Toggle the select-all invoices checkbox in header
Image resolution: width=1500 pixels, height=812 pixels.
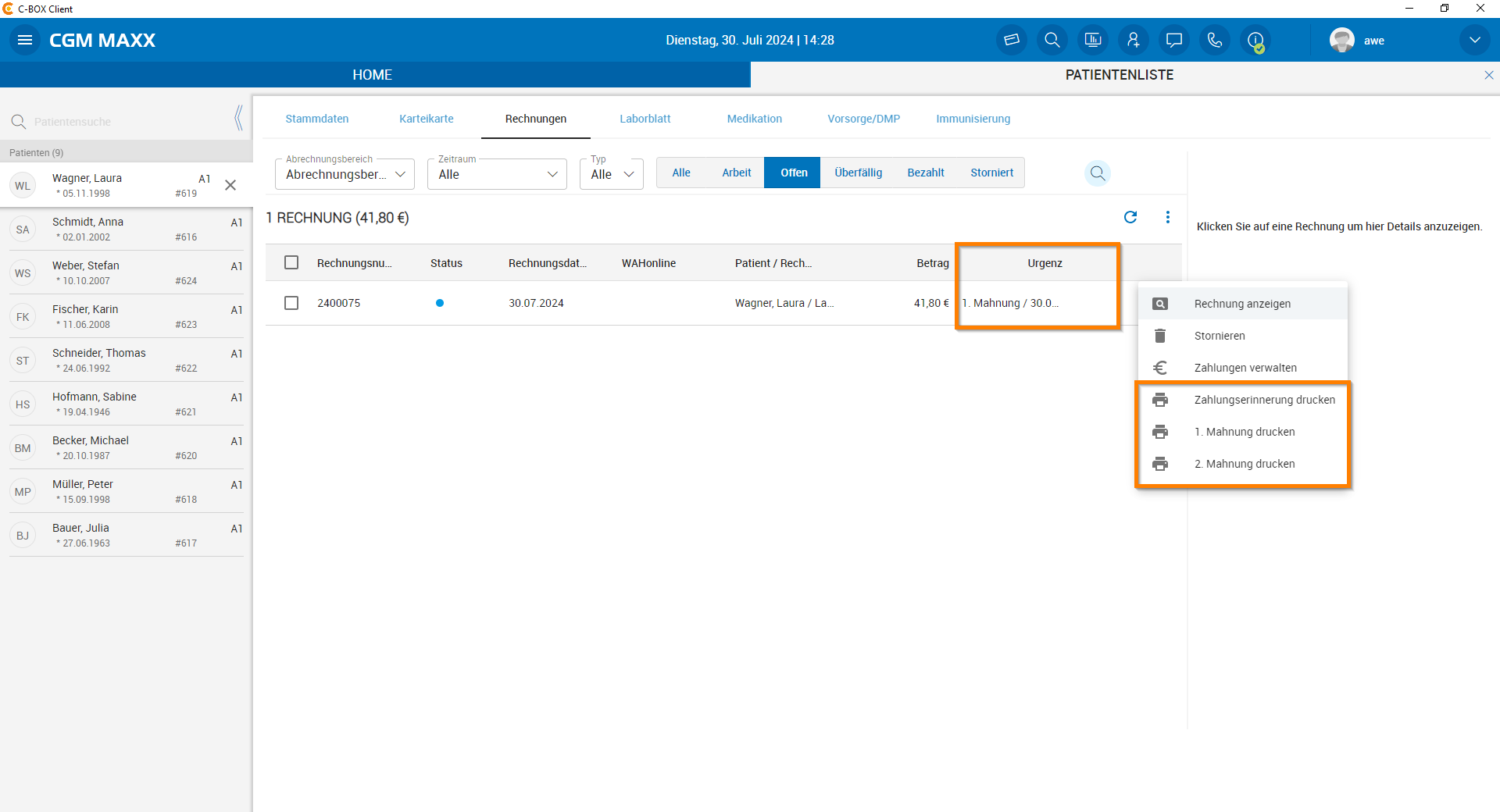click(x=291, y=262)
